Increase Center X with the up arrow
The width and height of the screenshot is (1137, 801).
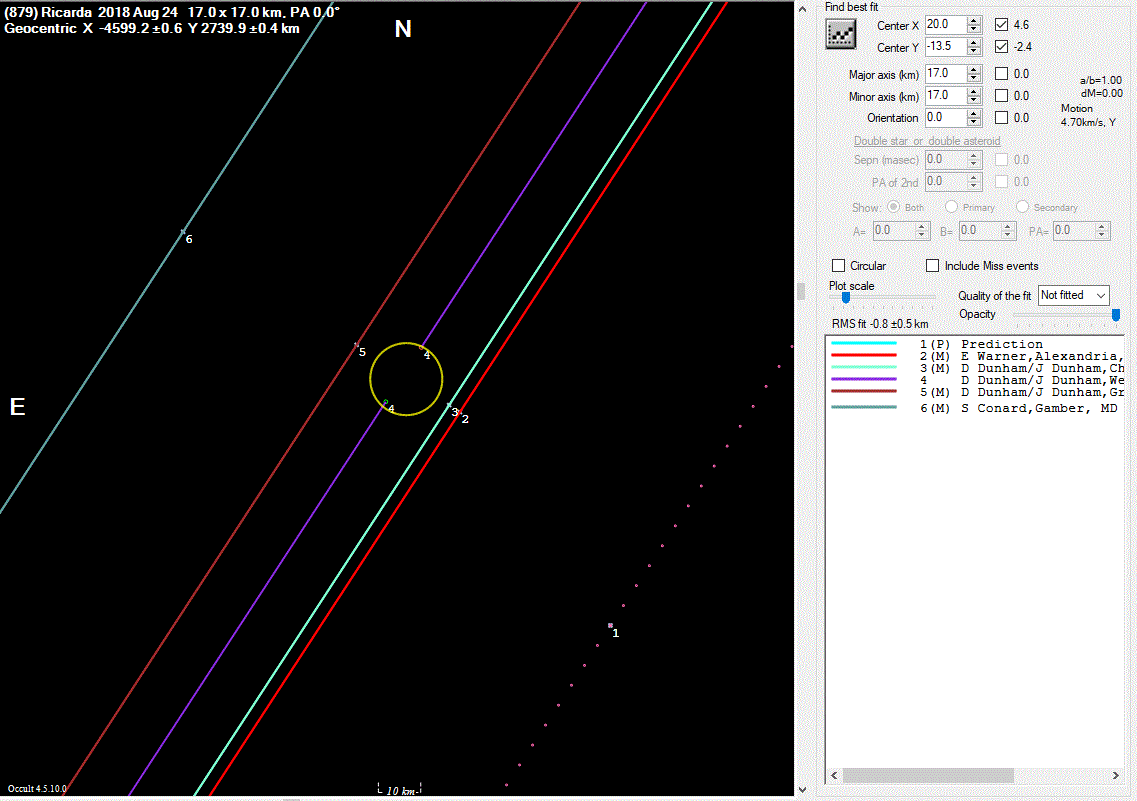(x=974, y=20)
